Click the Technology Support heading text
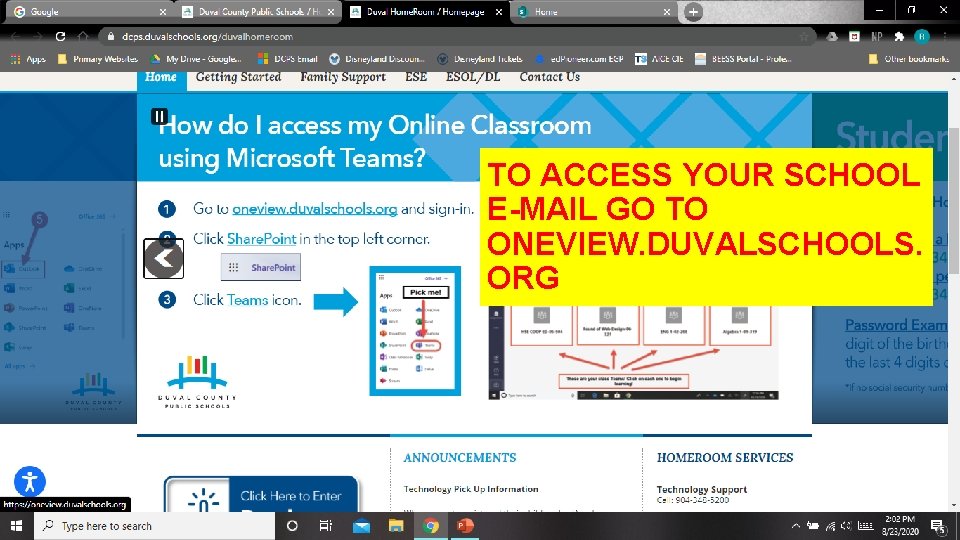 702,489
